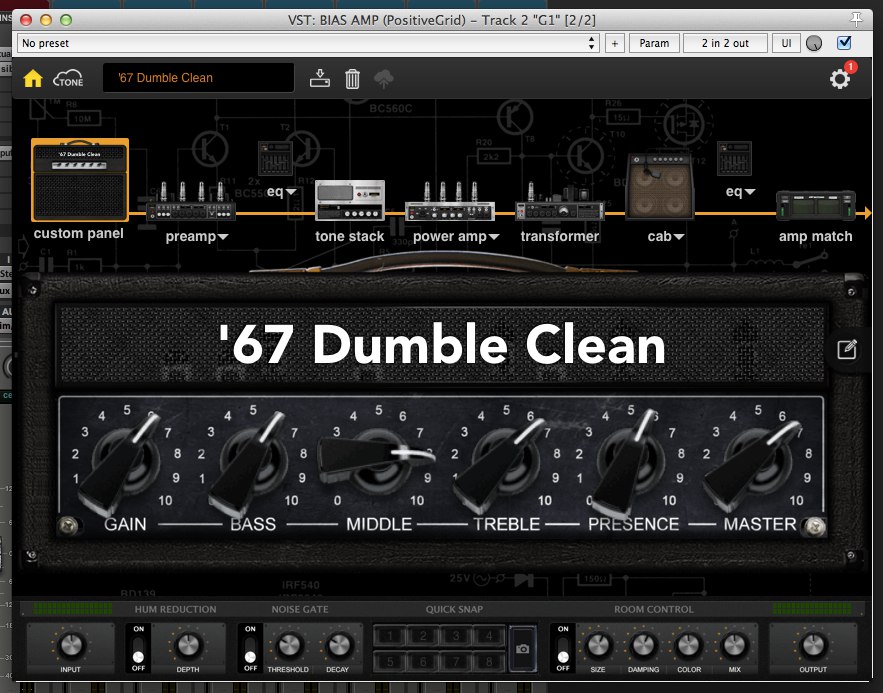Click the edit panel pencil icon
The height and width of the screenshot is (693, 883).
(847, 350)
